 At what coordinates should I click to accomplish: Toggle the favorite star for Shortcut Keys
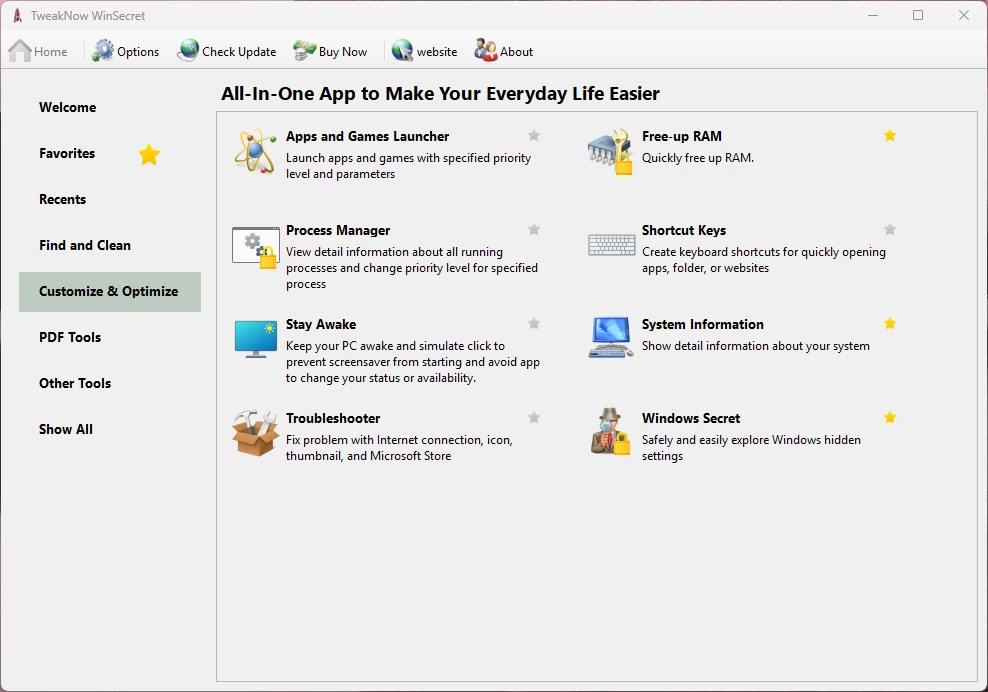point(890,229)
